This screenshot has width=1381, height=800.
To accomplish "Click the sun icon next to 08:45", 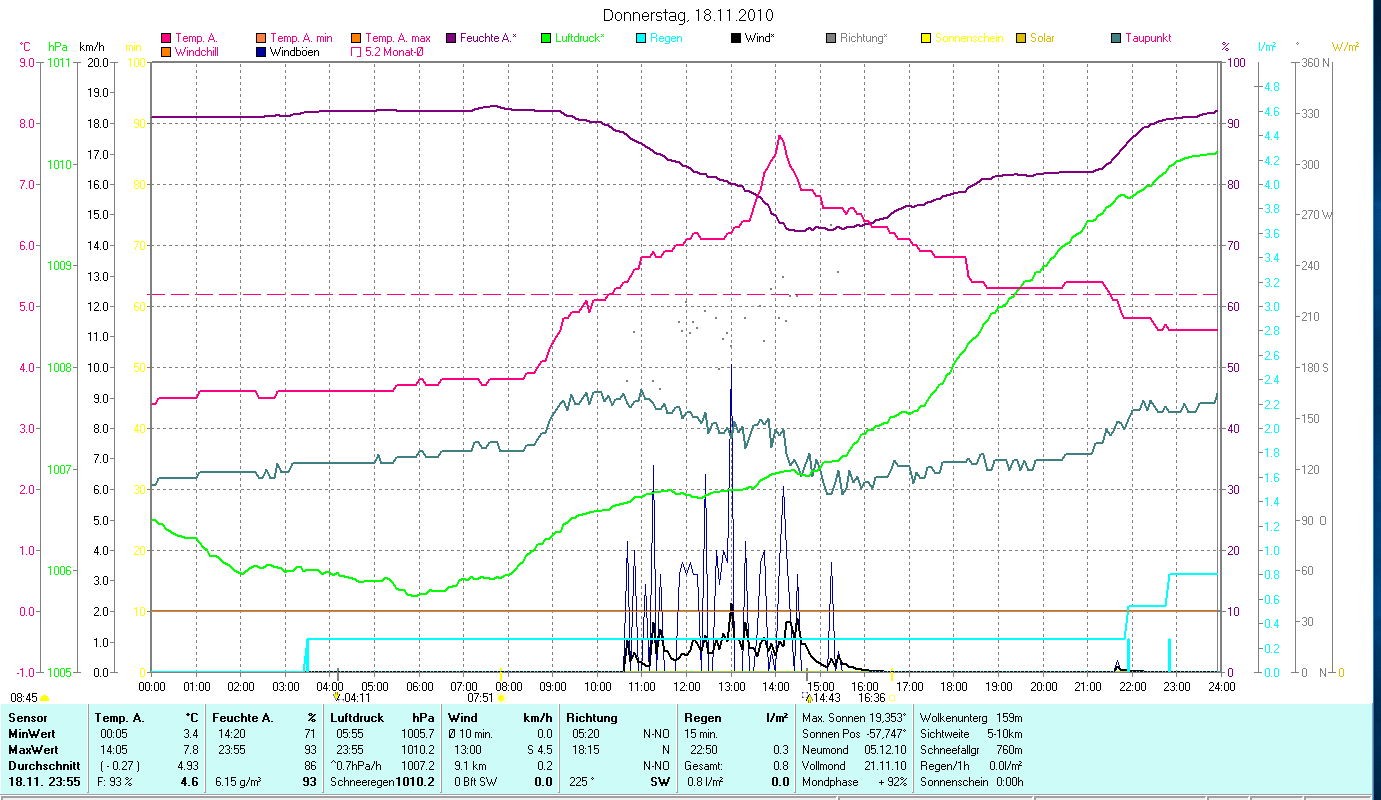I will coord(44,698).
